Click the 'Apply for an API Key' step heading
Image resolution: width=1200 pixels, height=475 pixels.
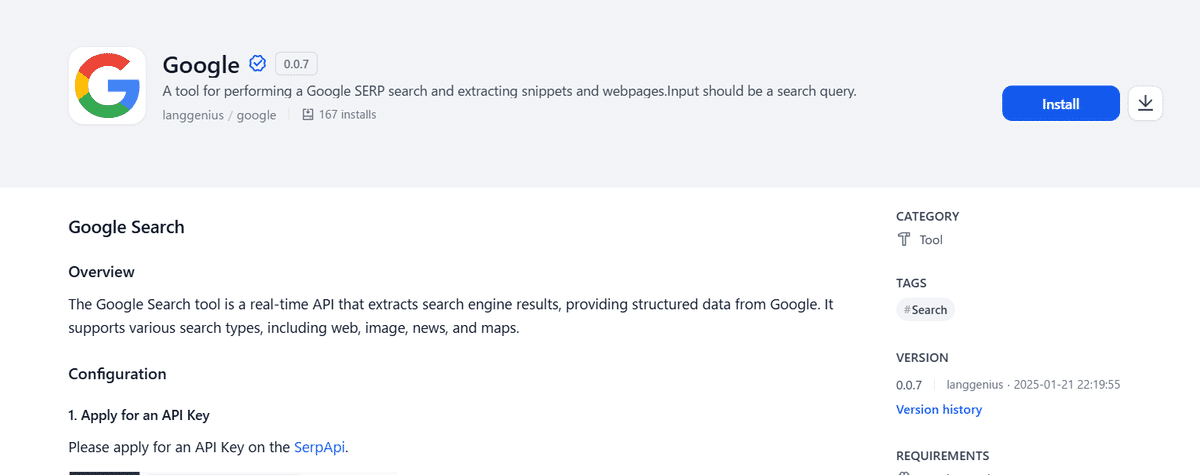click(139, 415)
